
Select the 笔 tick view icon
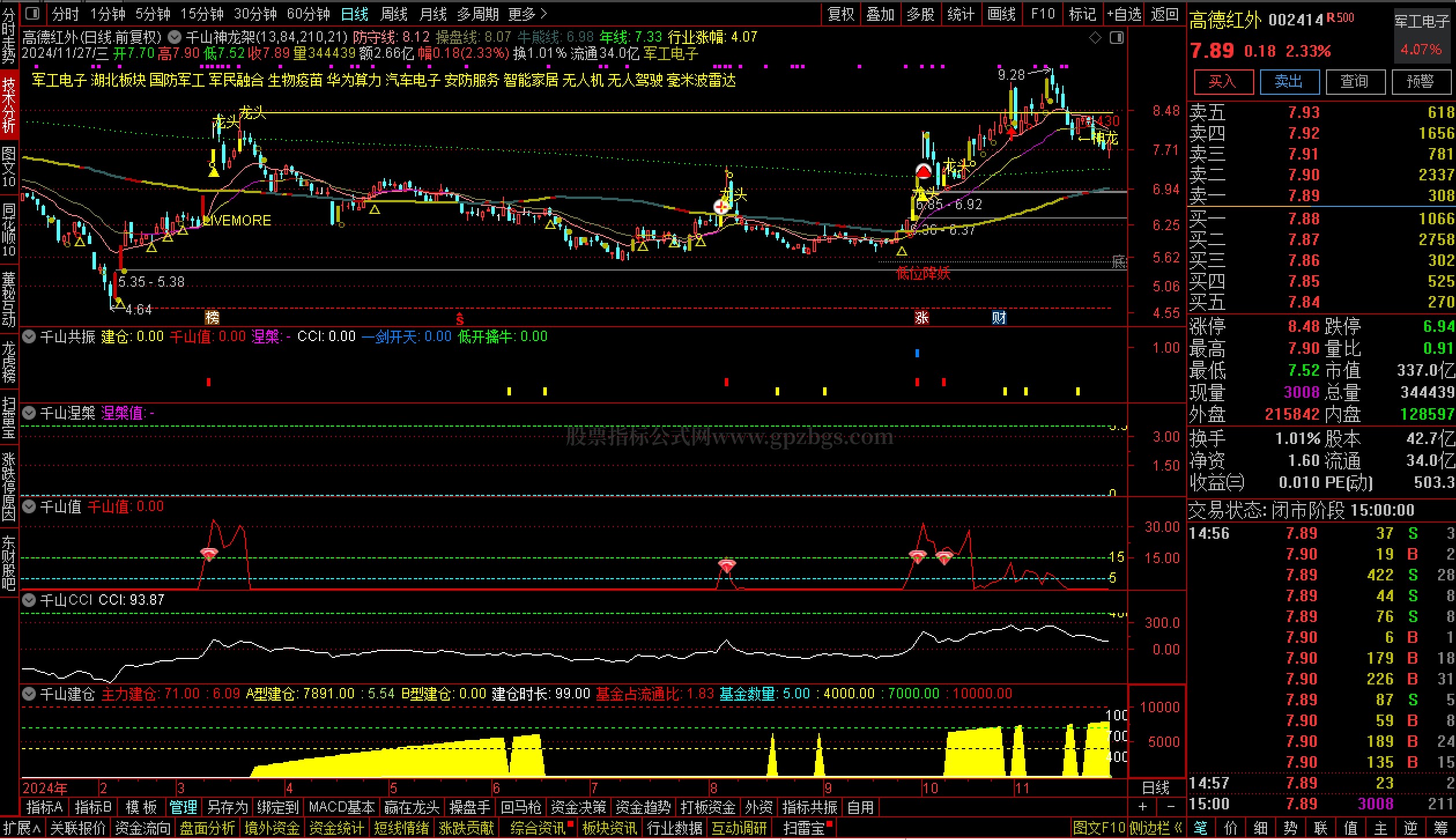[1201, 828]
